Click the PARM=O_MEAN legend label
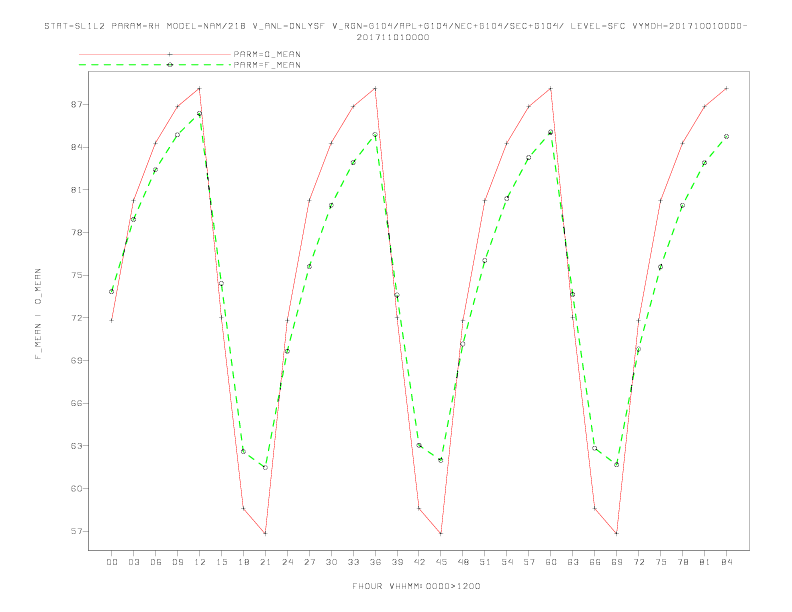 click(x=267, y=54)
